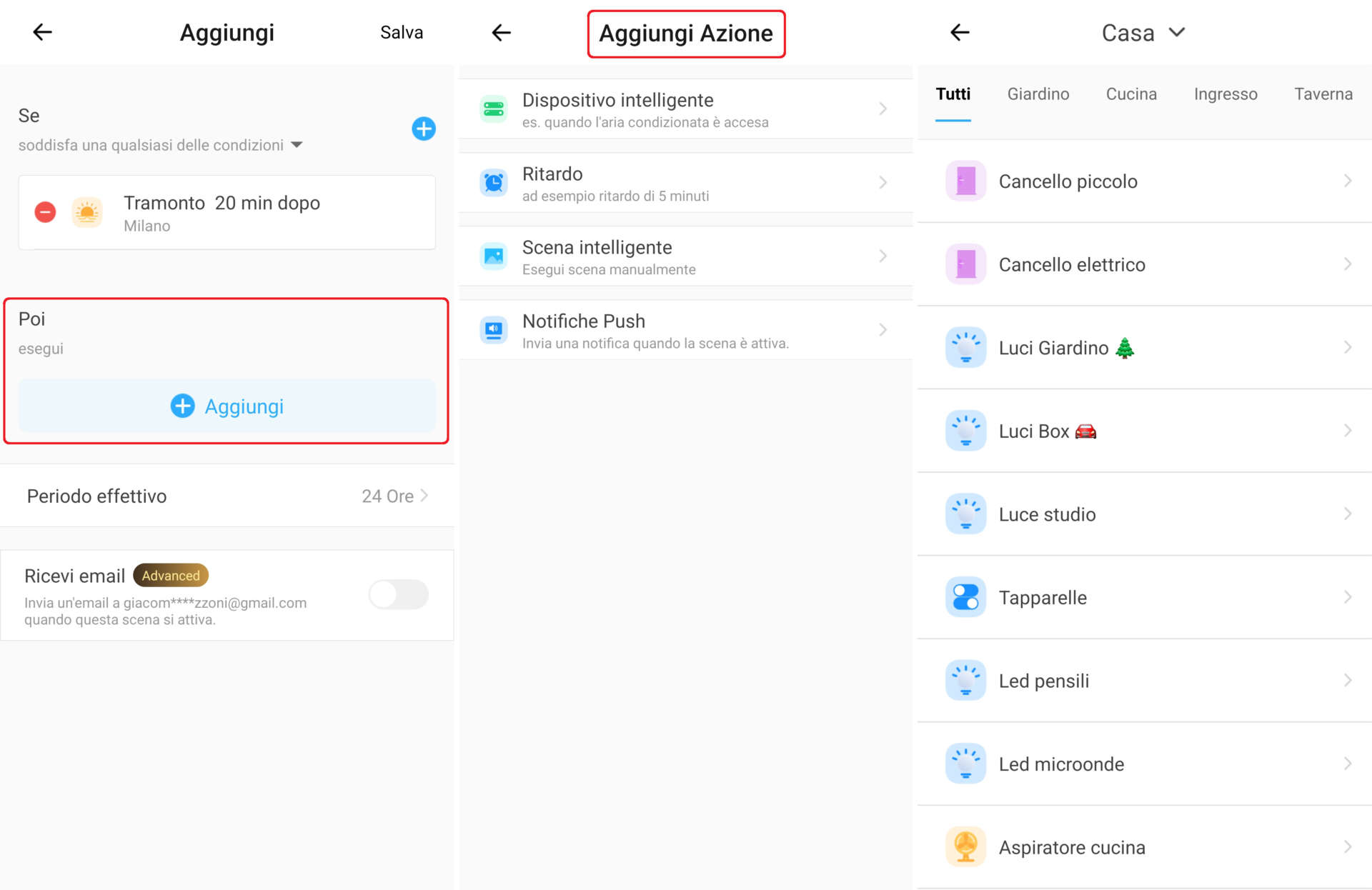Image resolution: width=1372 pixels, height=890 pixels.
Task: Tap the Aspiratore cucina fan icon
Action: [x=965, y=846]
